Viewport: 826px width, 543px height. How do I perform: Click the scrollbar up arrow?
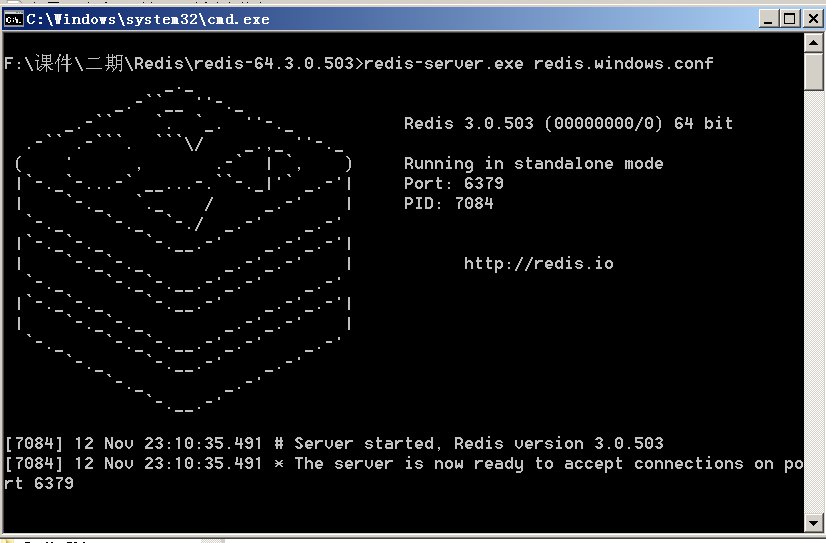[813, 43]
